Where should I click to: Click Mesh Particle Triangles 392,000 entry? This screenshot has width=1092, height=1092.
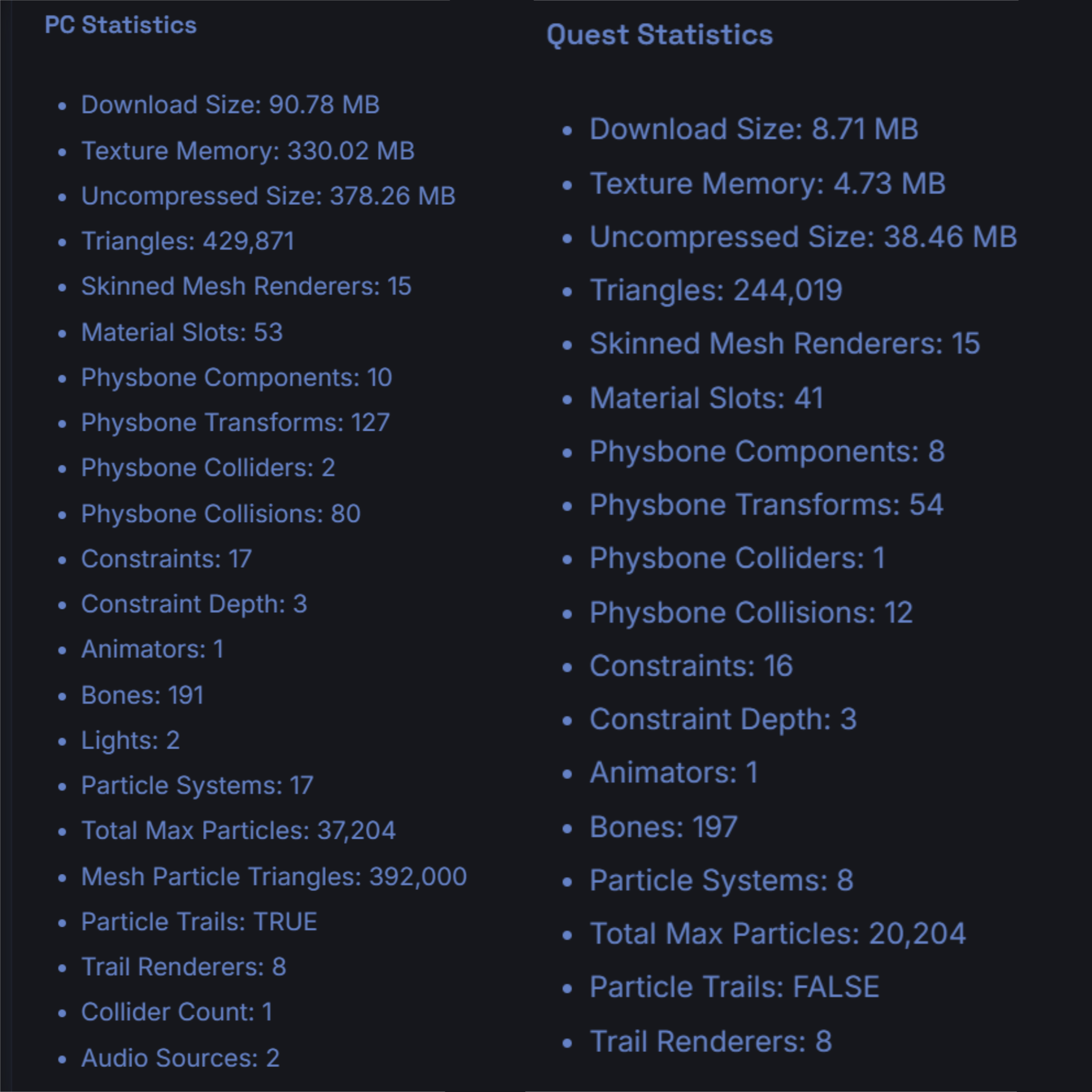click(274, 877)
